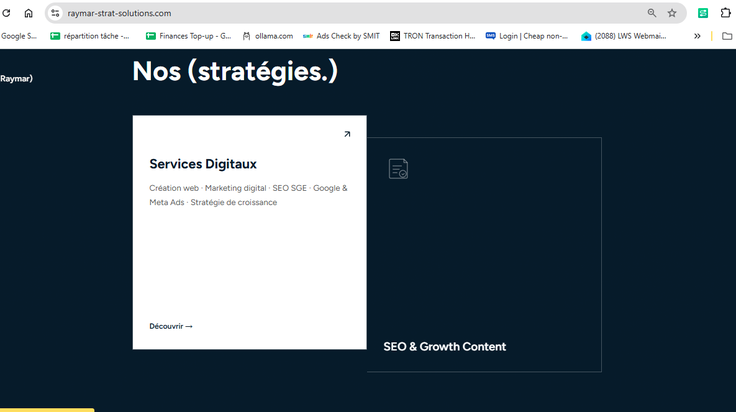Open the Login | Cheap non-... bookmark
Image resolution: width=736 pixels, height=412 pixels.
click(x=527, y=36)
